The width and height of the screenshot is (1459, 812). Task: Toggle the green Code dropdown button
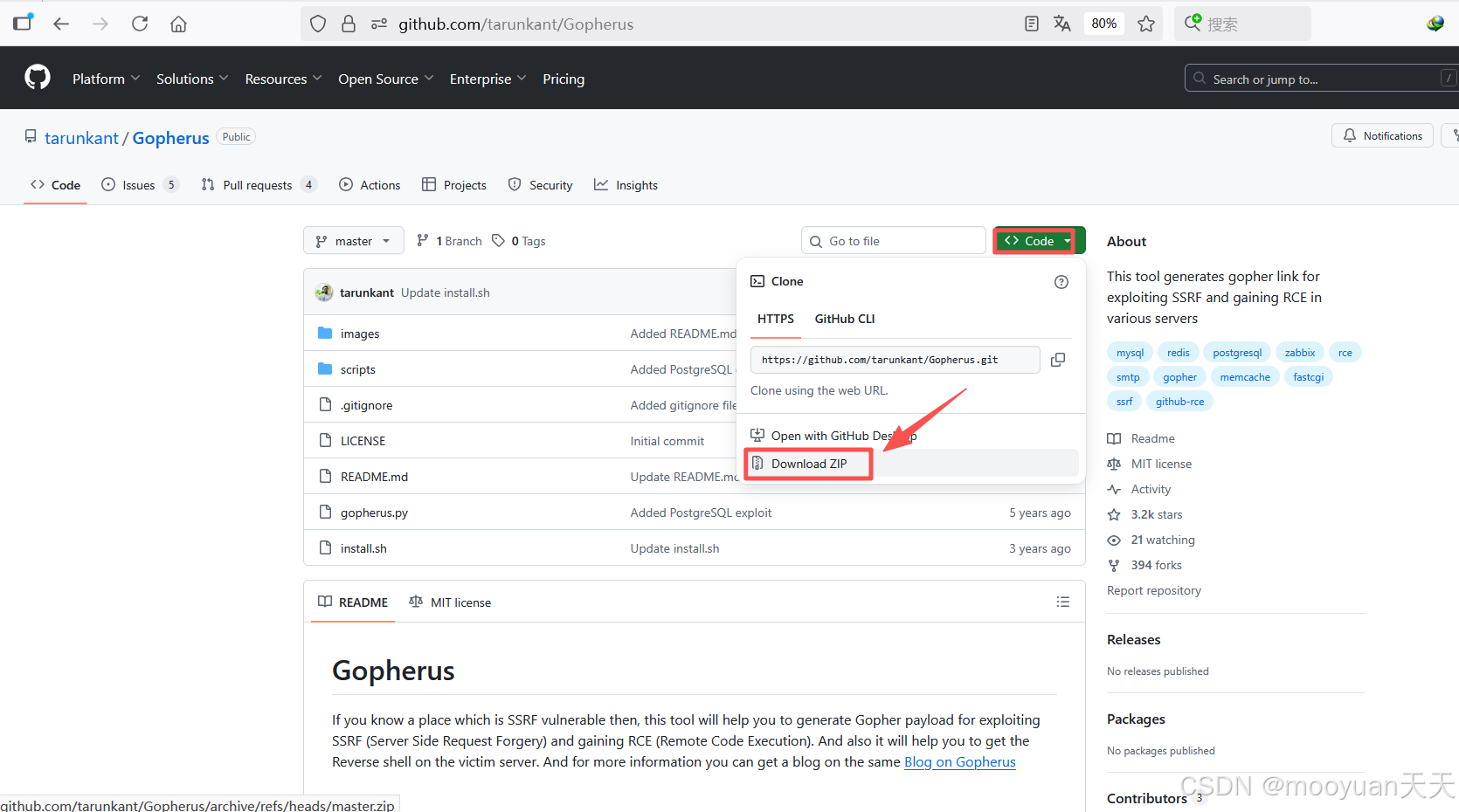1039,241
